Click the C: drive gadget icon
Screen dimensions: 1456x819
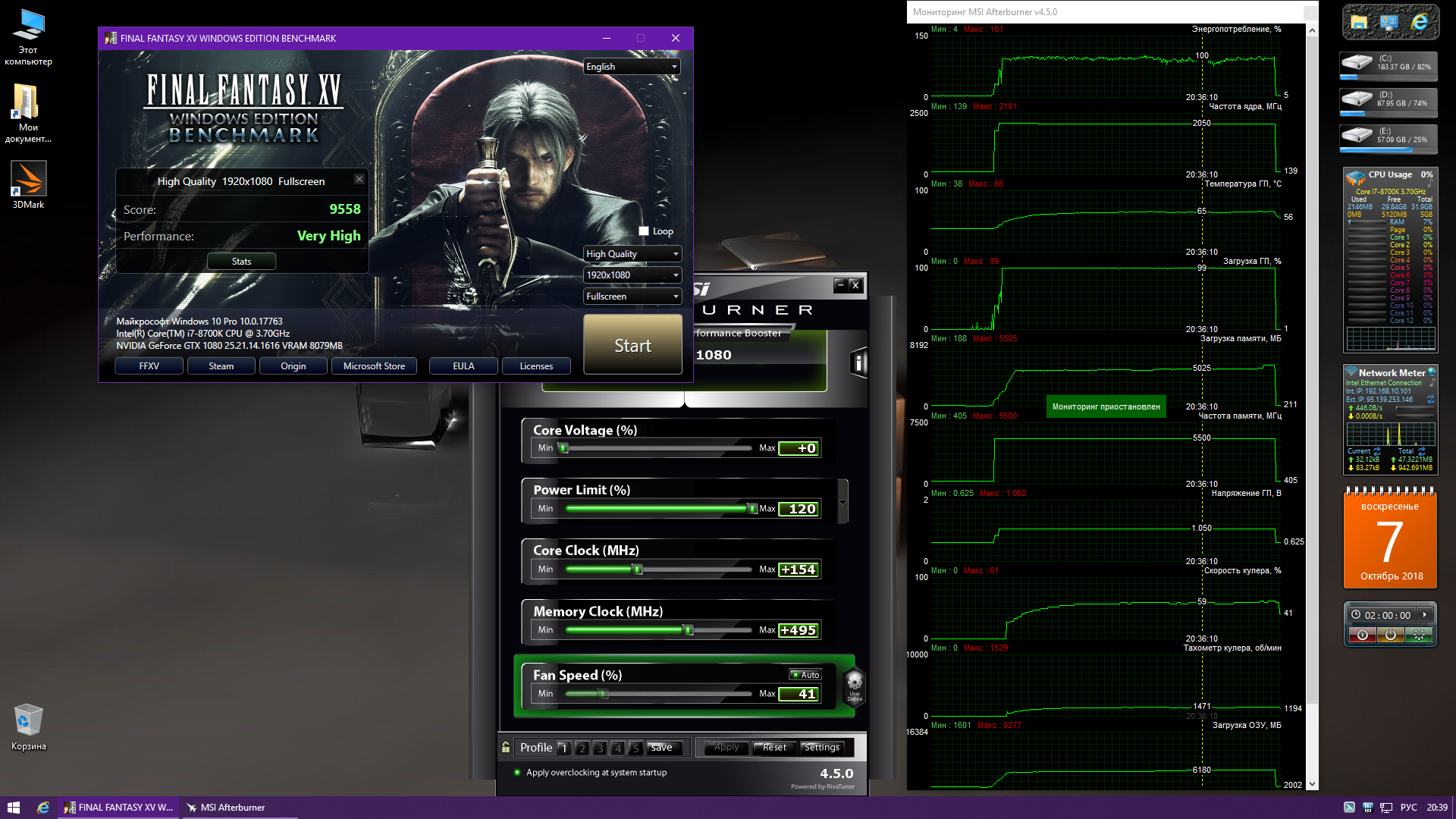tap(1357, 62)
